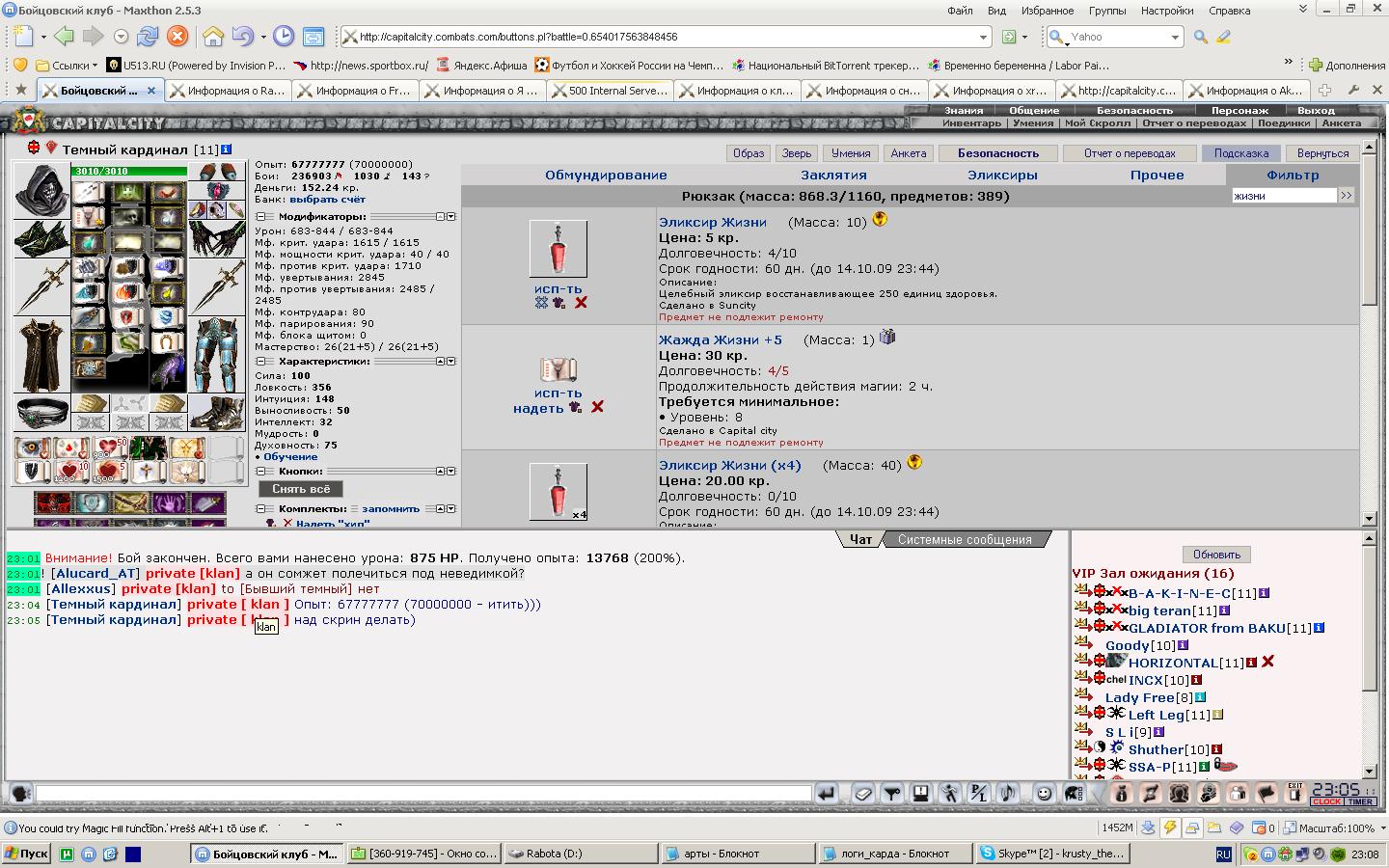Open the Избранное browser menu
The image size is (1389, 868).
(1048, 11)
